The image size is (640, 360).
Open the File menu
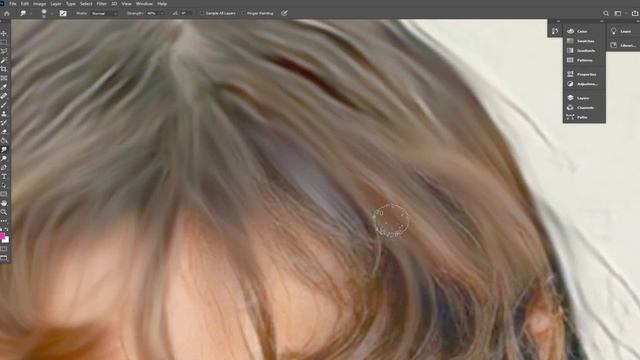click(x=13, y=4)
